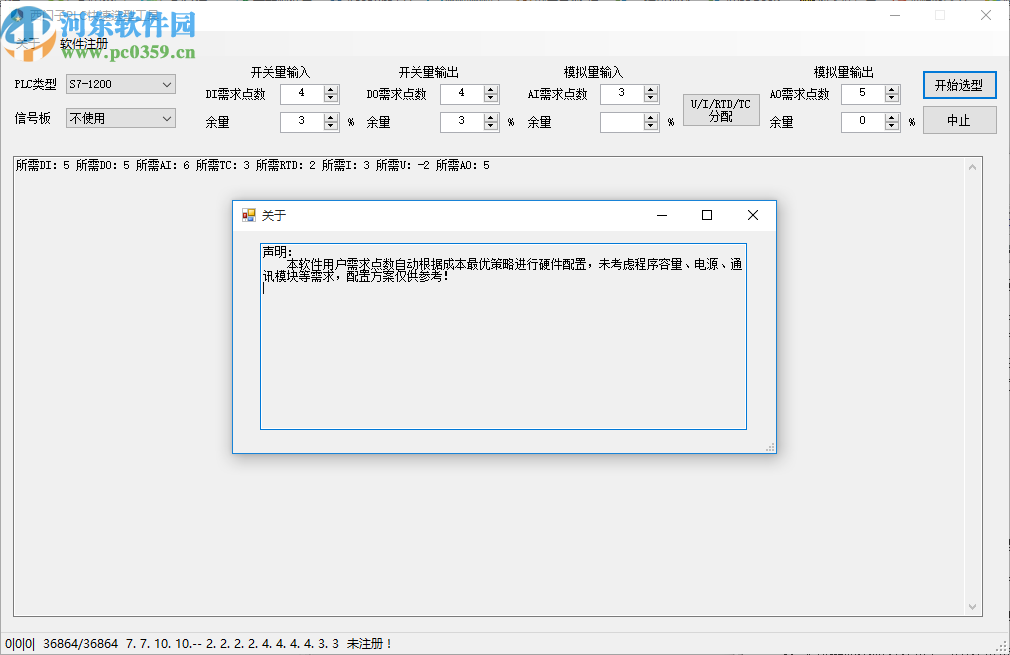Increase AO需求点数 with its up arrow
Viewport: 1010px width, 655px height.
[x=891, y=90]
